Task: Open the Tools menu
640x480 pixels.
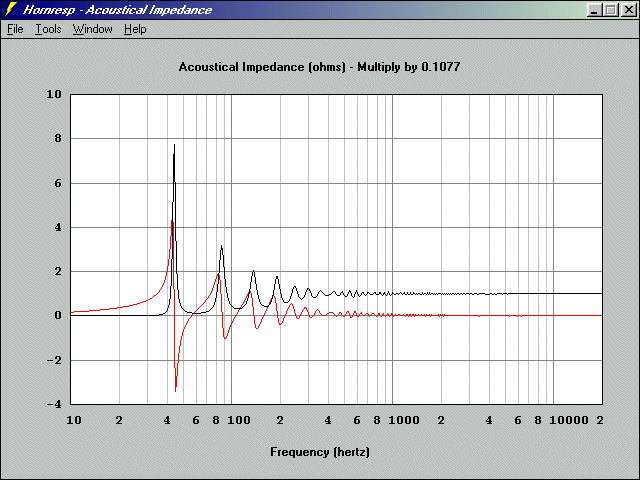Action: tap(48, 29)
